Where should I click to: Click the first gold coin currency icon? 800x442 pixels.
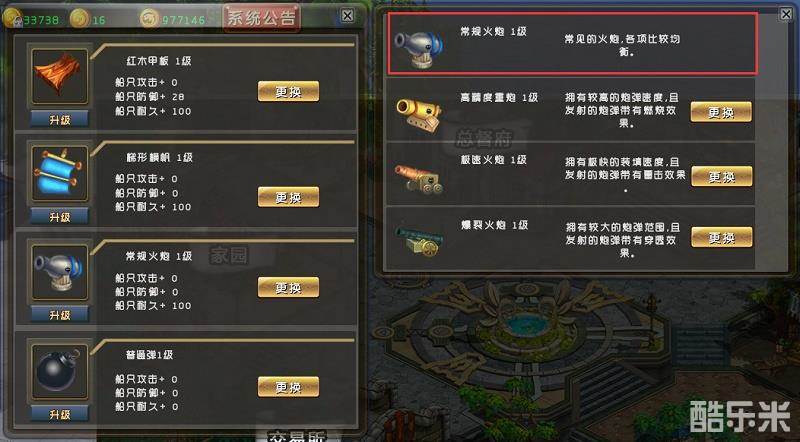12,18
